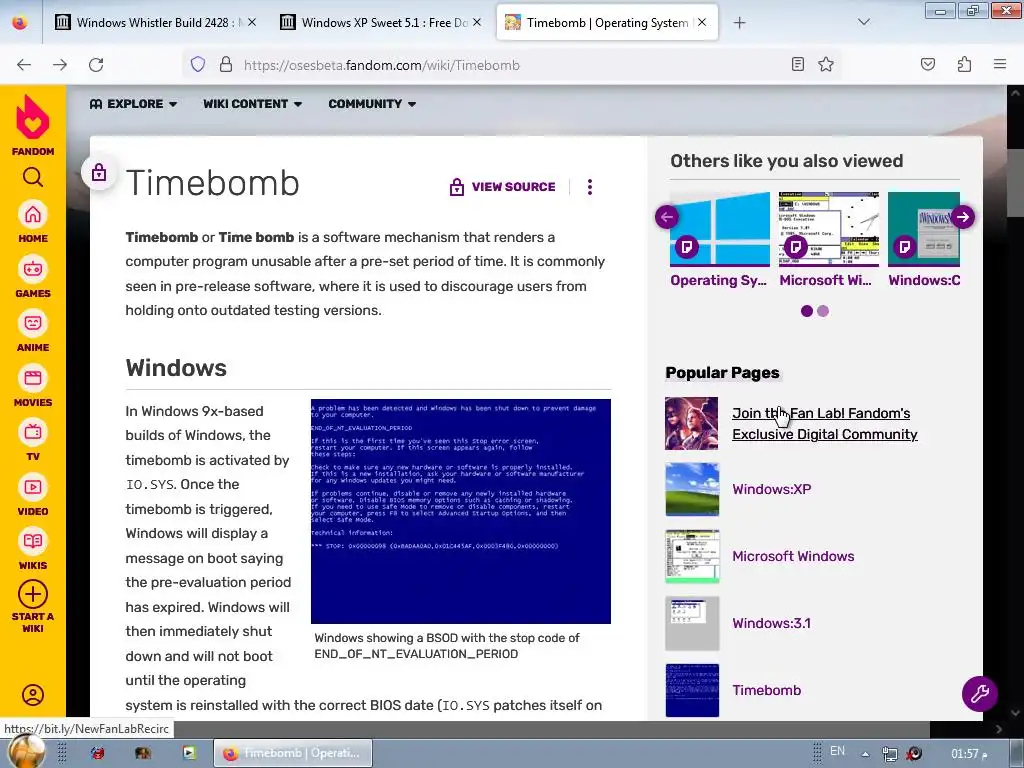Open the TV section icon

33,432
